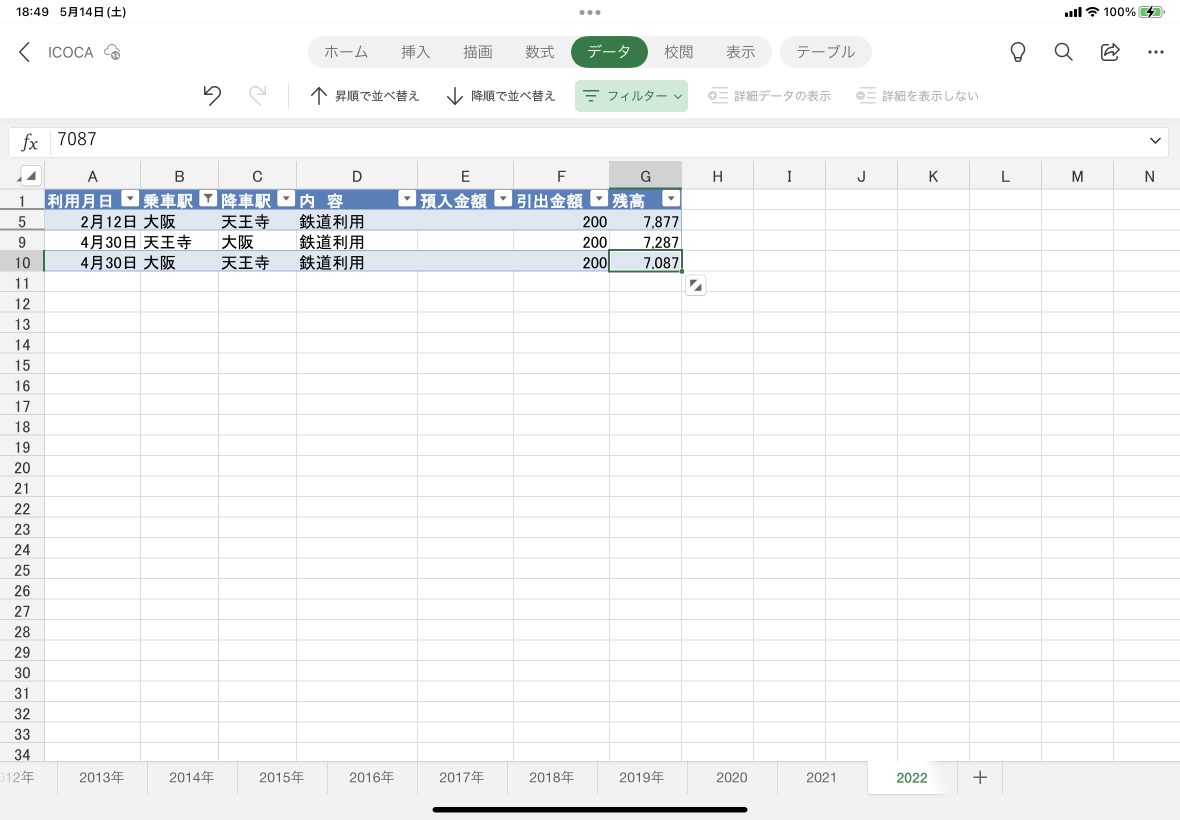Switch to ホーム ribbon tab

(346, 52)
